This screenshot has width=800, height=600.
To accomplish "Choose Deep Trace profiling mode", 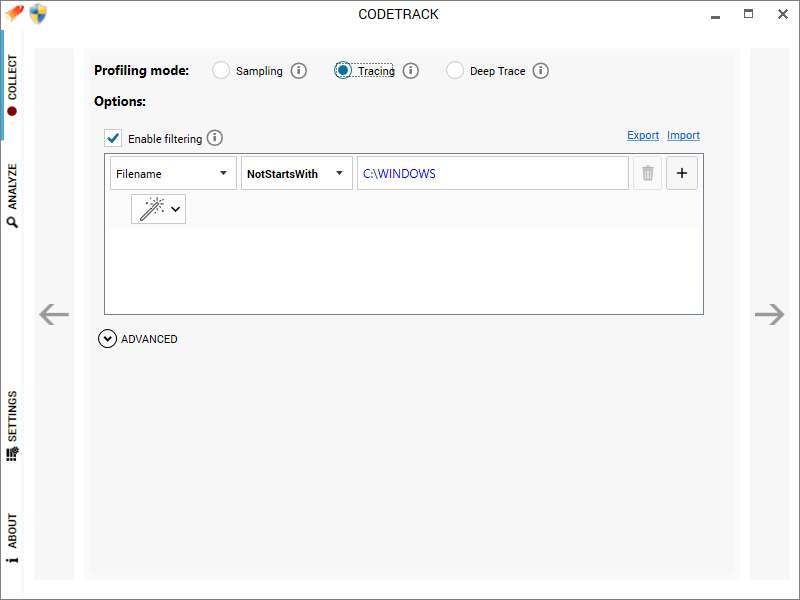I will [455, 70].
